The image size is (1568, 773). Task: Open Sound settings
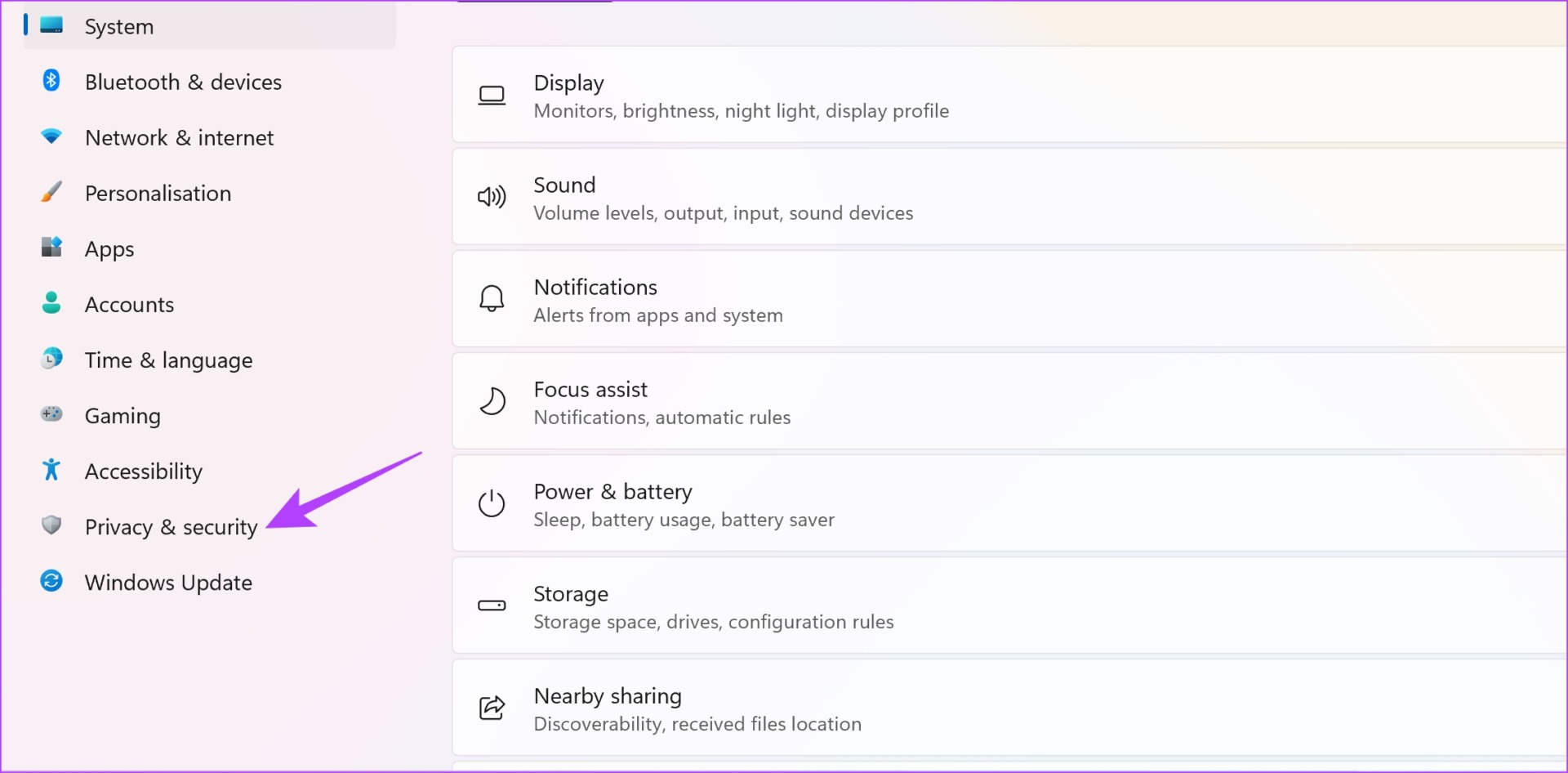click(x=1010, y=198)
